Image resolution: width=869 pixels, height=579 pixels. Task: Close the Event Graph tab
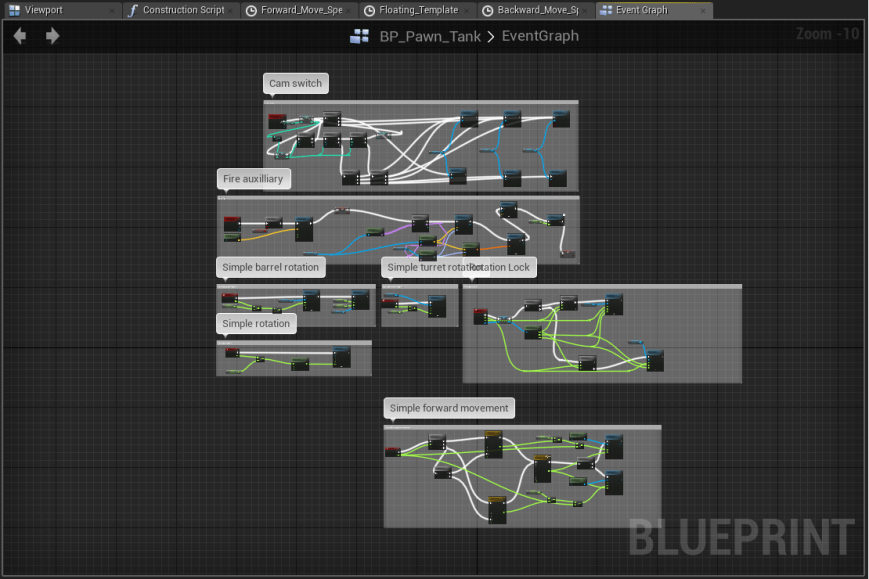703,10
